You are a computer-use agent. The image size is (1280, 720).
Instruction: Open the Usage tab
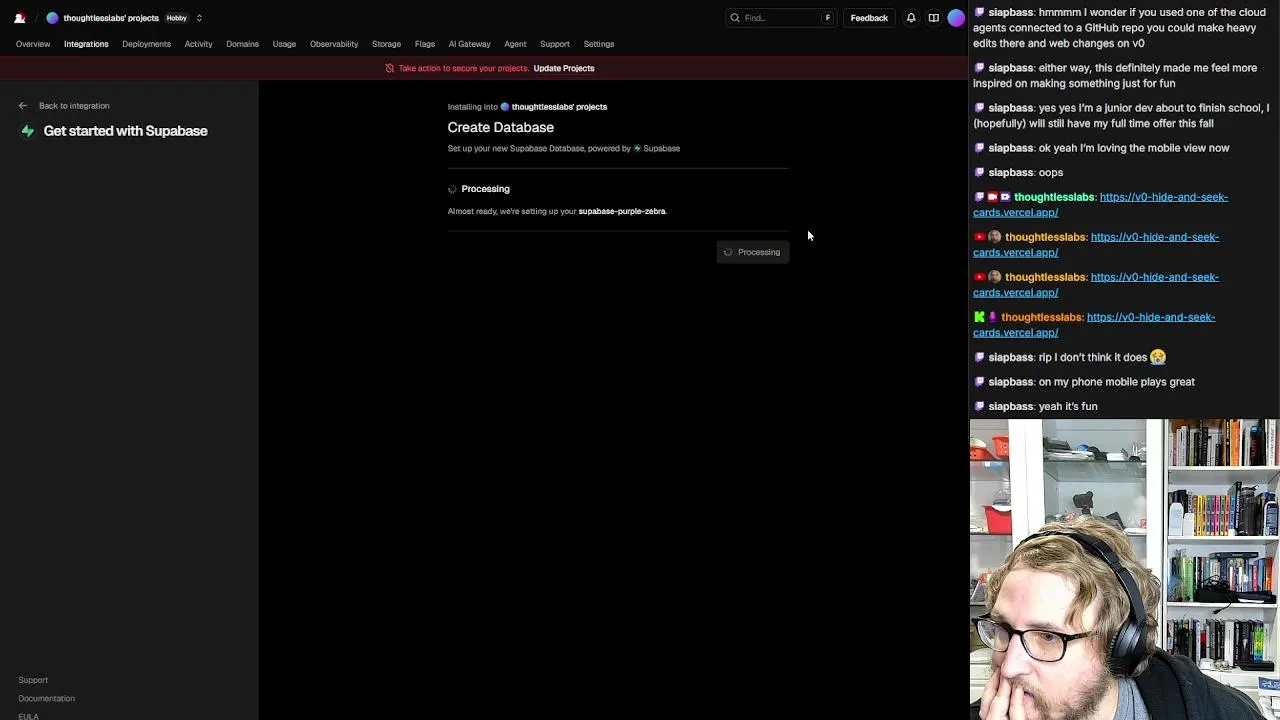click(x=284, y=44)
